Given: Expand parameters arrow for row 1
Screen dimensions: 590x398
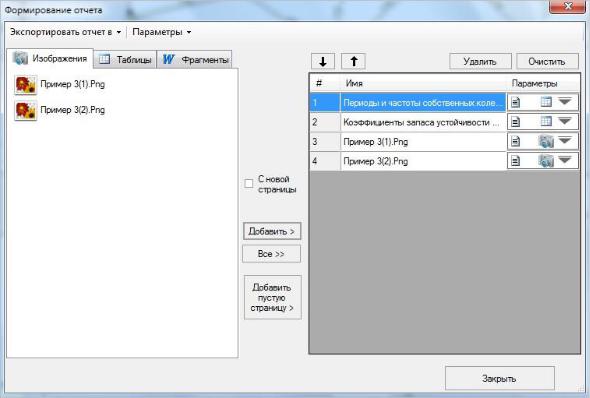Looking at the screenshot, I should (565, 102).
